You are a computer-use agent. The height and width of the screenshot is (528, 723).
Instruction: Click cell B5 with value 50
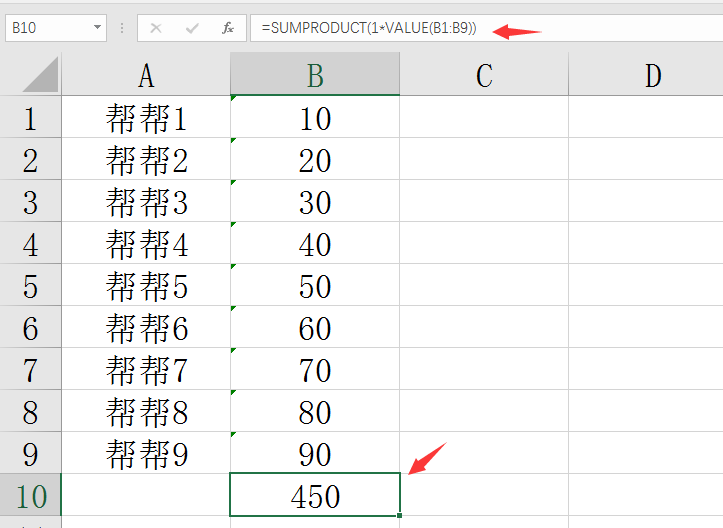315,285
